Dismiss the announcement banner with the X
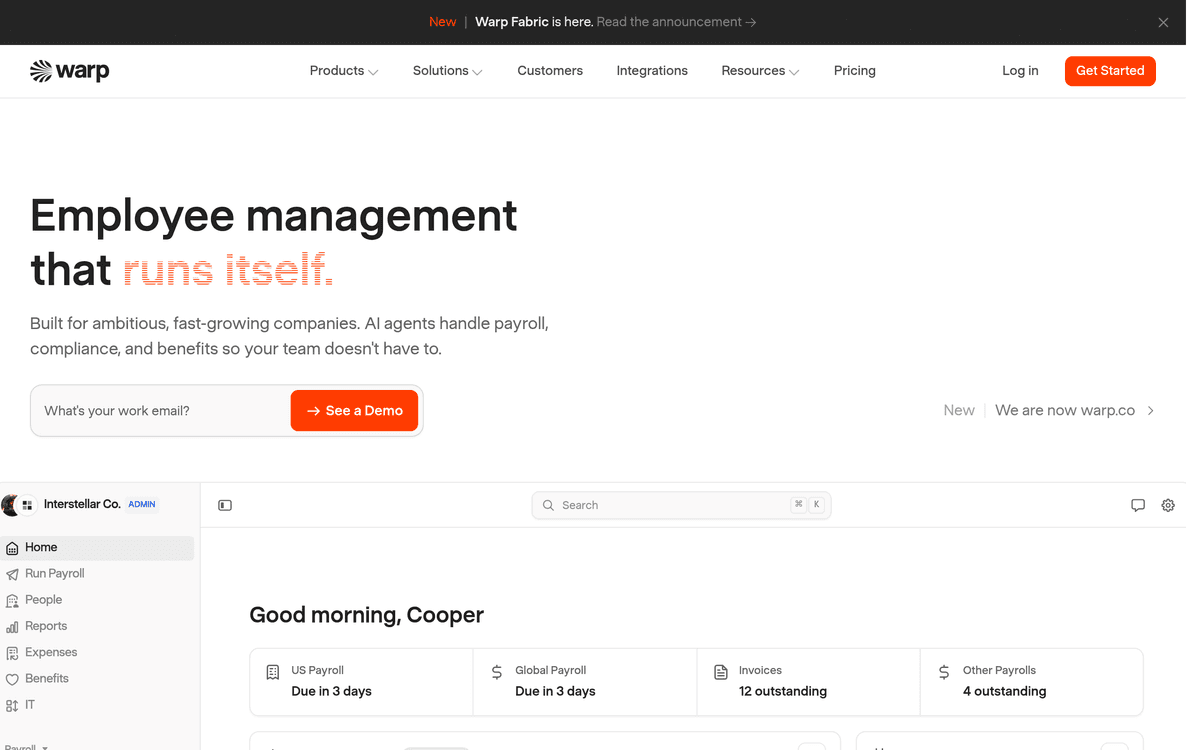The image size is (1200, 750). click(x=1163, y=22)
